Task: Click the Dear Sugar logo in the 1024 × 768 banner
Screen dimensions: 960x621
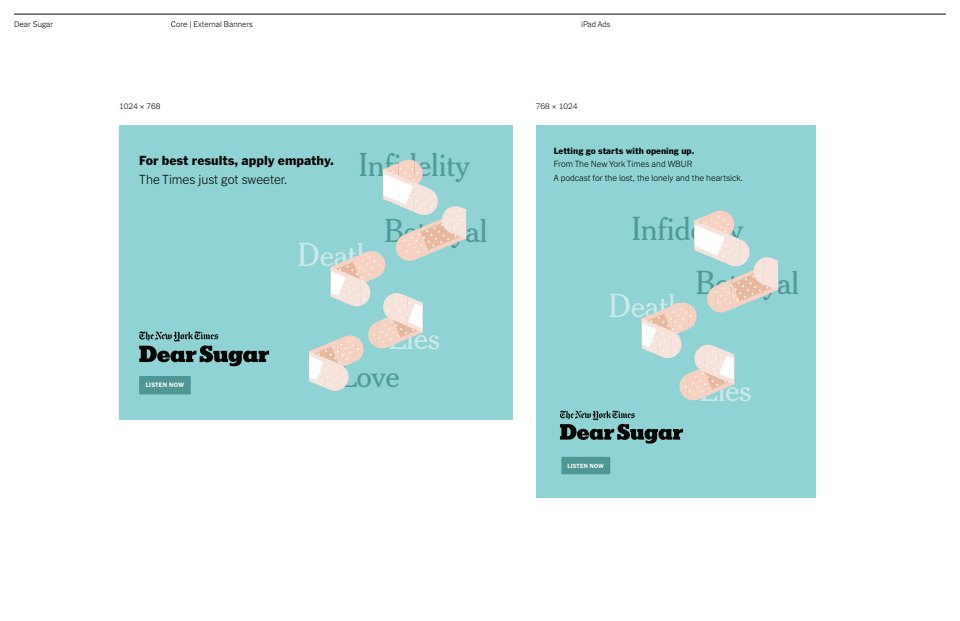Action: 204,355
